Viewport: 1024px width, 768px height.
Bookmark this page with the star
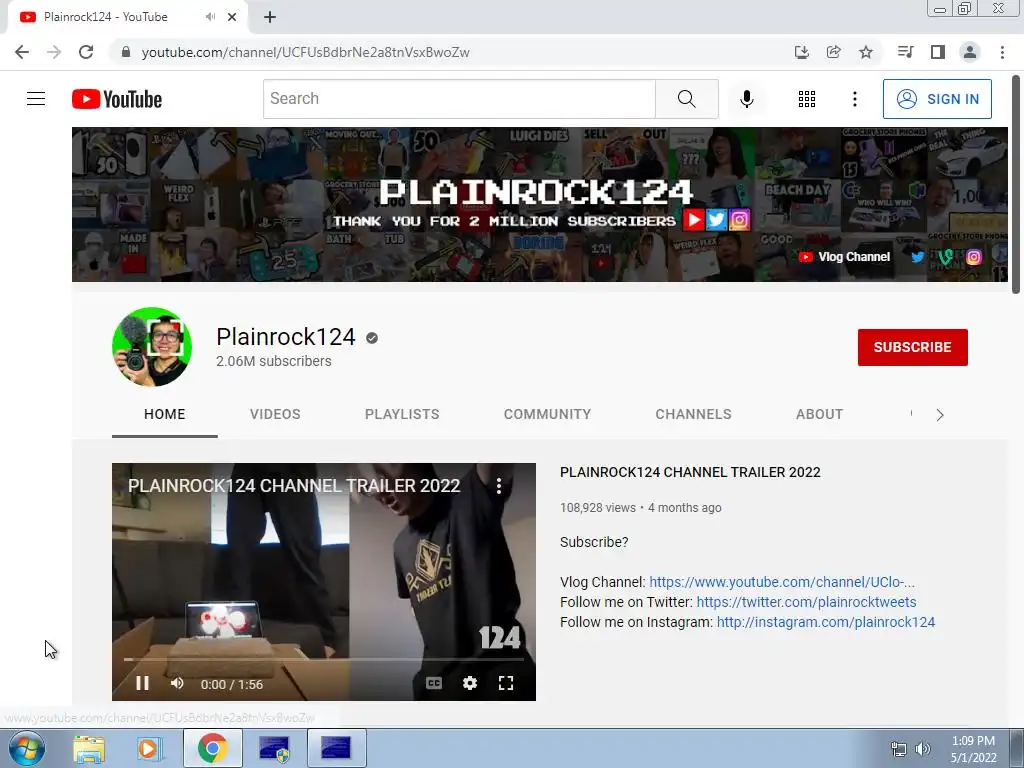(x=865, y=52)
